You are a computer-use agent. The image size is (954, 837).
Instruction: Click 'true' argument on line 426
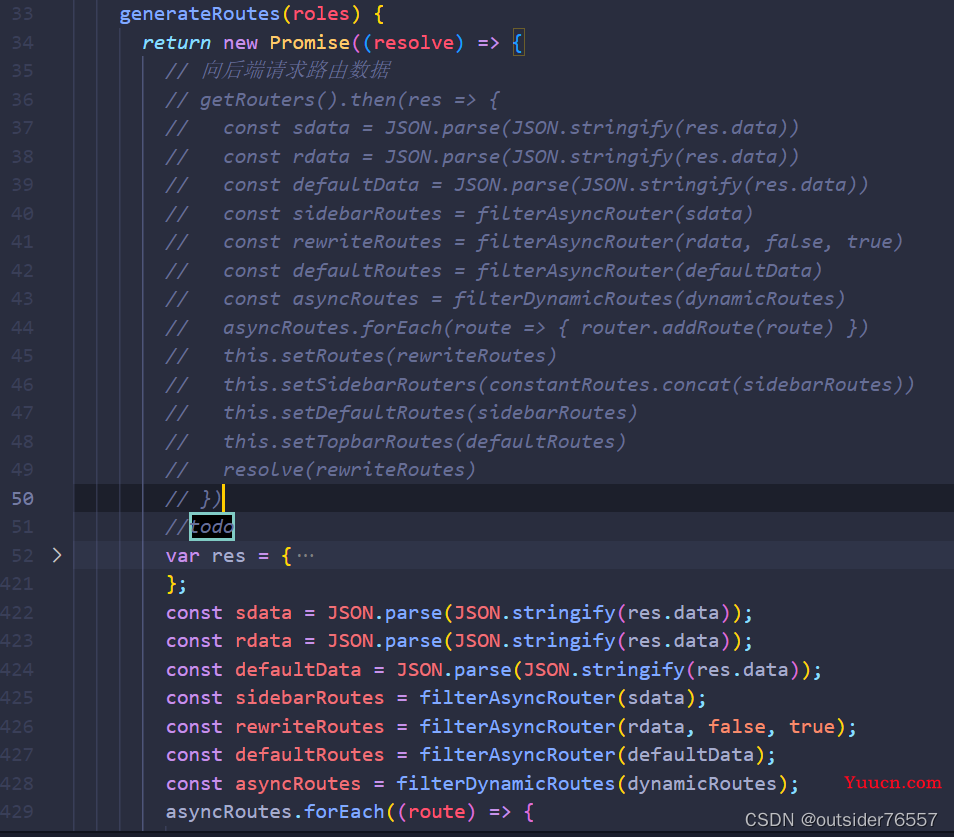812,726
